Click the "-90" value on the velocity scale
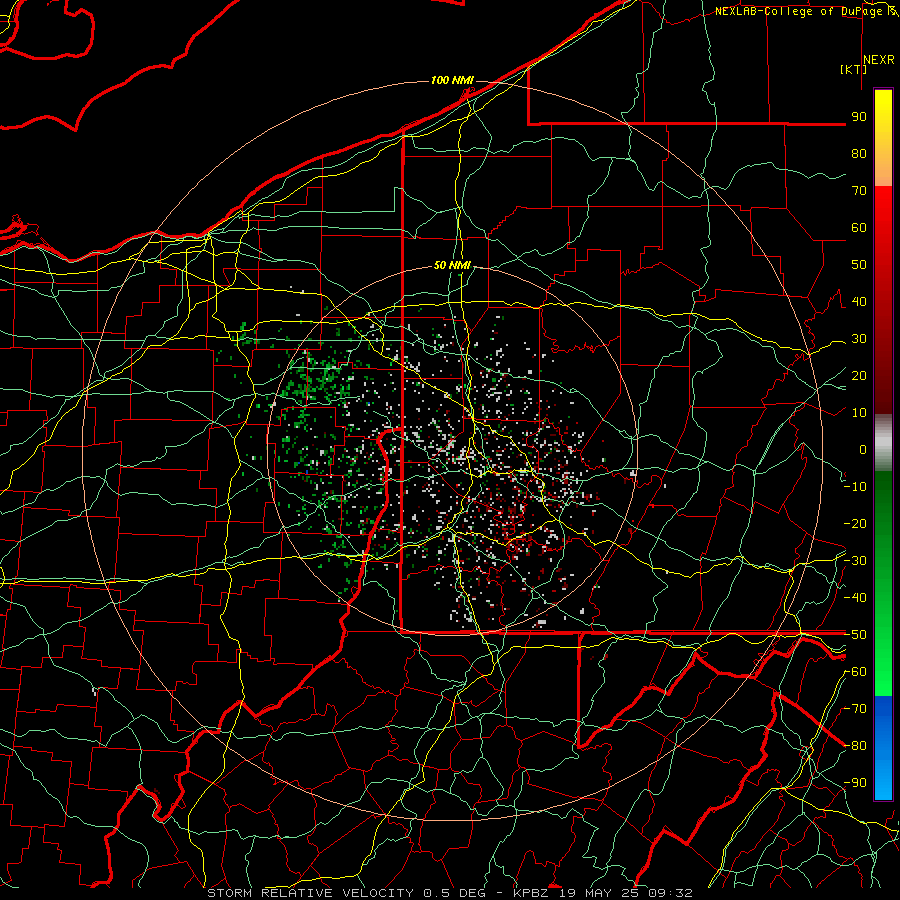Screen dimensions: 900x900 click(855, 783)
